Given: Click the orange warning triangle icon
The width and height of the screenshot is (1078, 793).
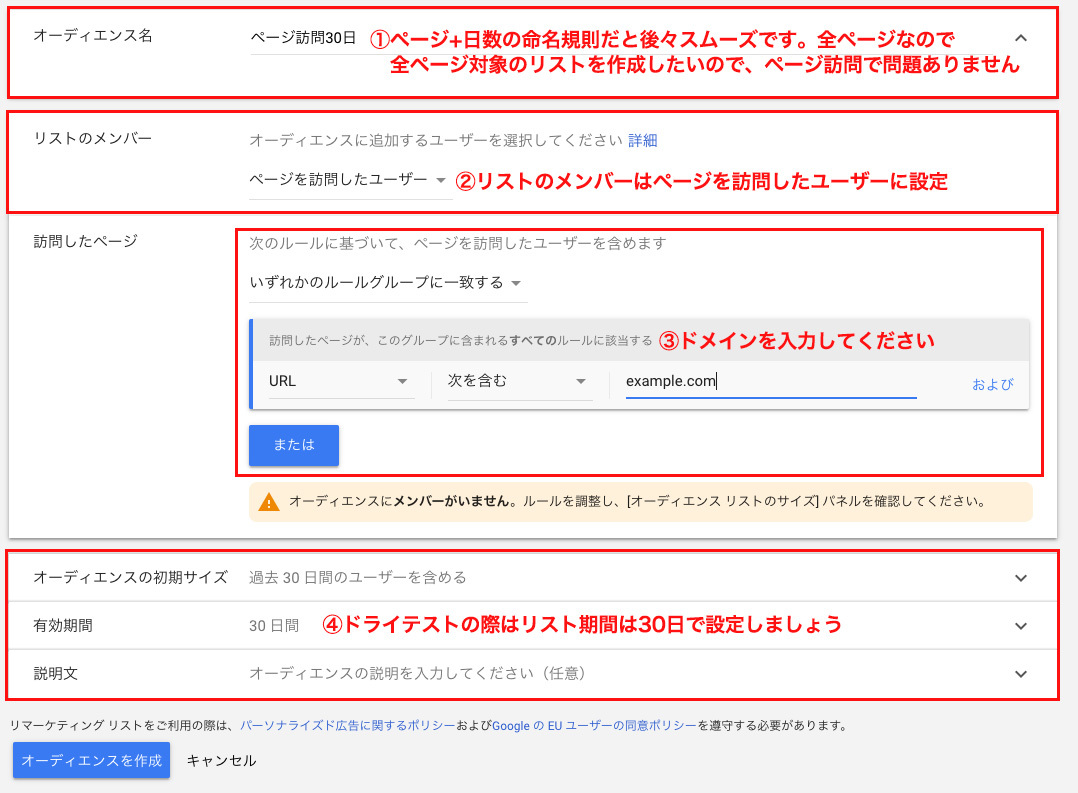Looking at the screenshot, I should click(269, 502).
